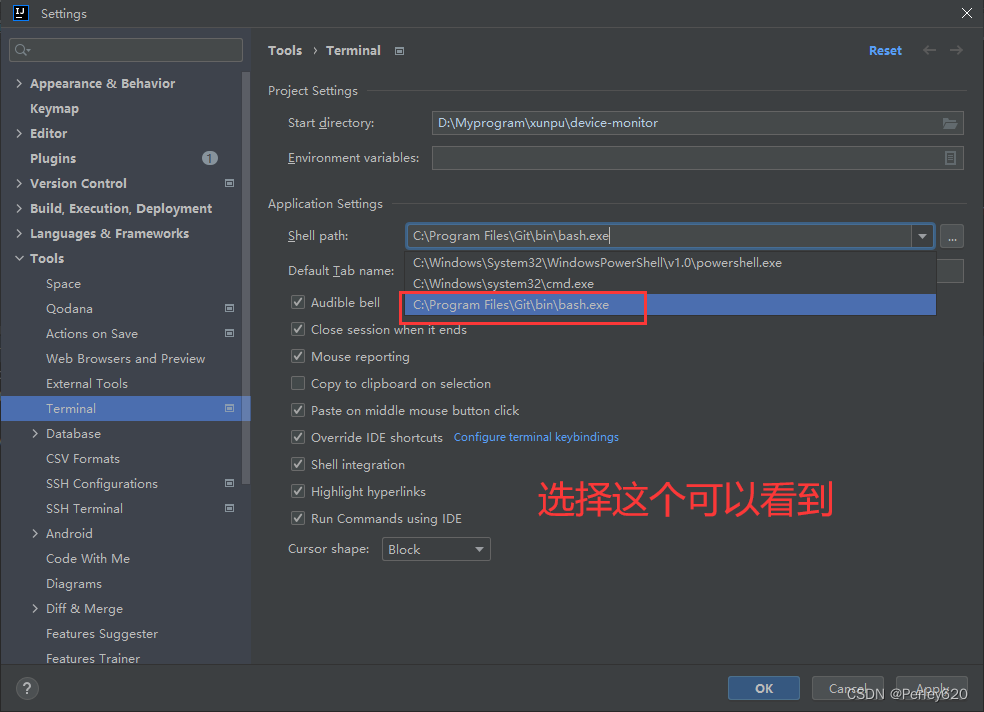Viewport: 984px width, 712px height.
Task: Click the Shell path dropdown arrow
Action: coord(922,236)
